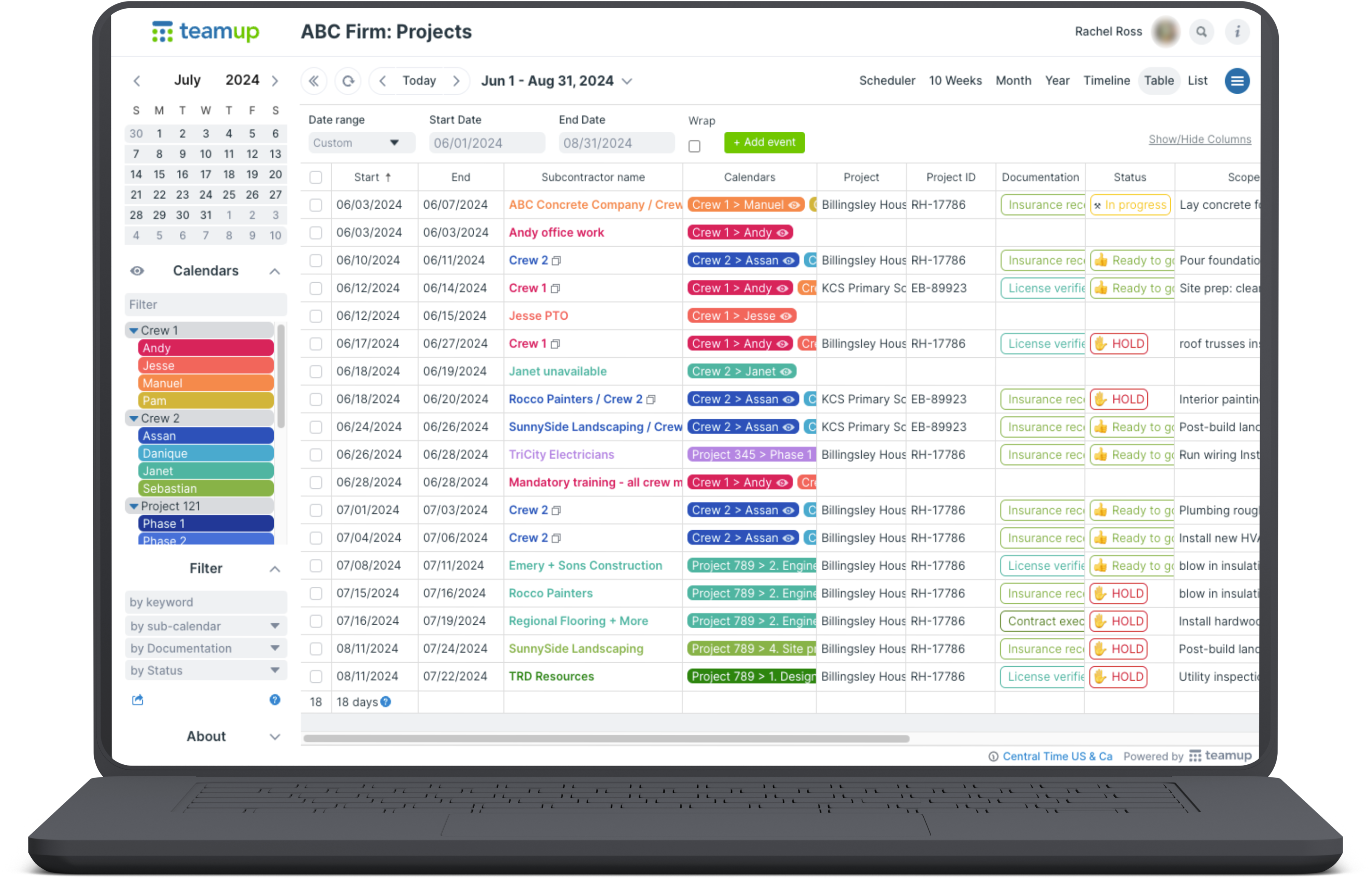Click the eye icon in Crew 2 > Janet tag
The width and height of the screenshot is (1372, 879).
[786, 371]
